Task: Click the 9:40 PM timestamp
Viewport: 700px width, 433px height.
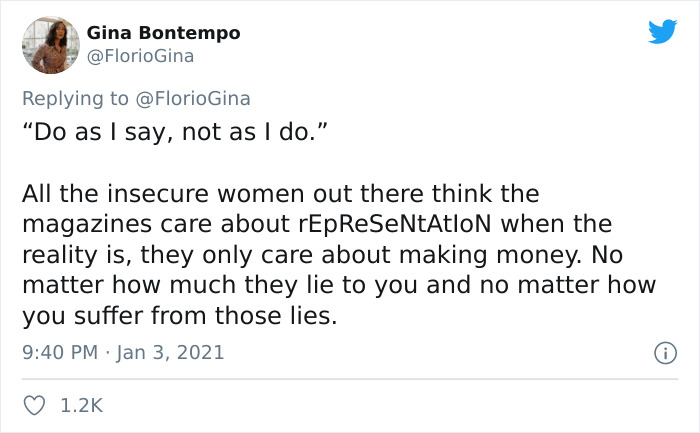Action: (58, 352)
